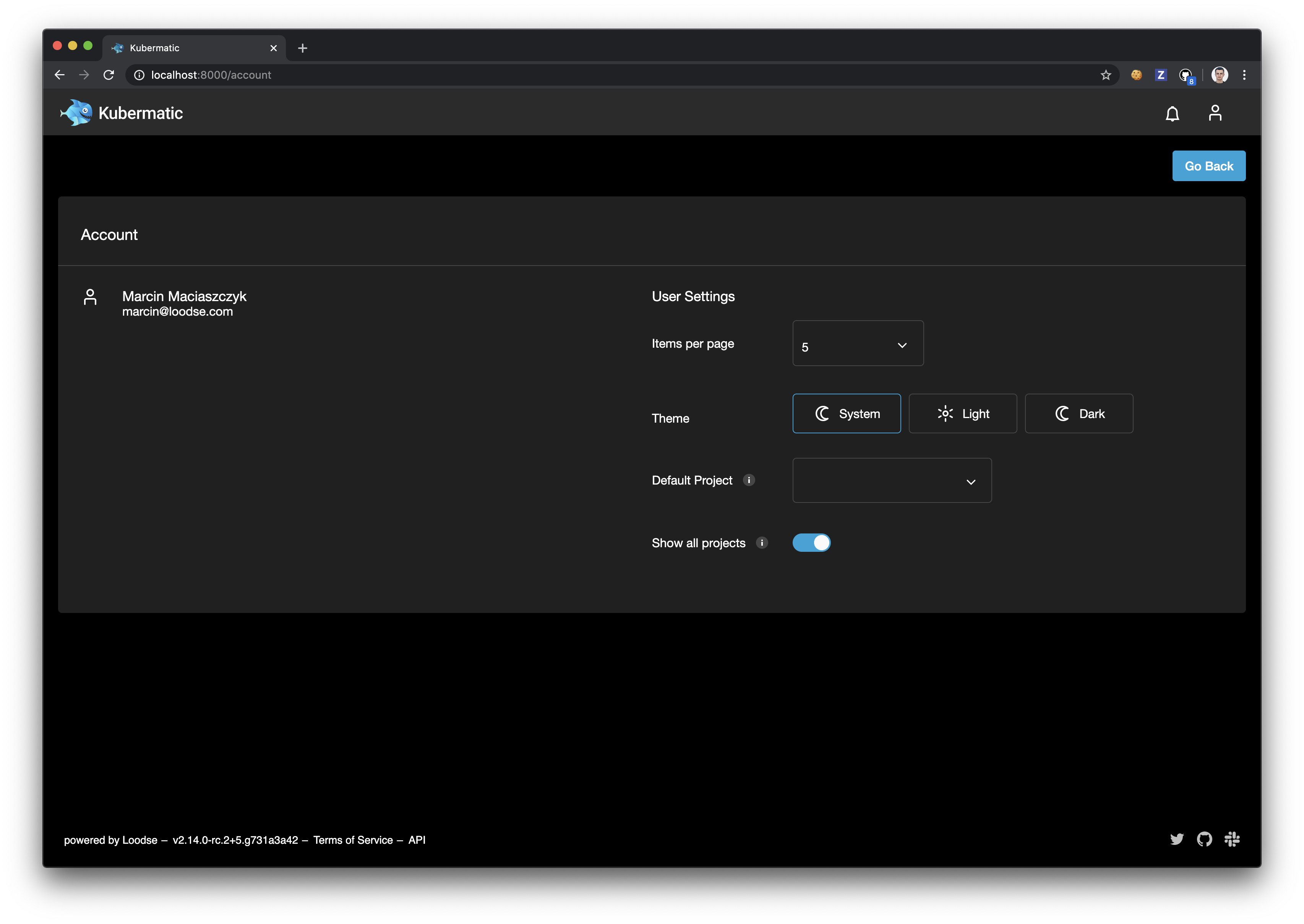Bookmark the page with the star icon
The image size is (1304, 924).
(1105, 75)
